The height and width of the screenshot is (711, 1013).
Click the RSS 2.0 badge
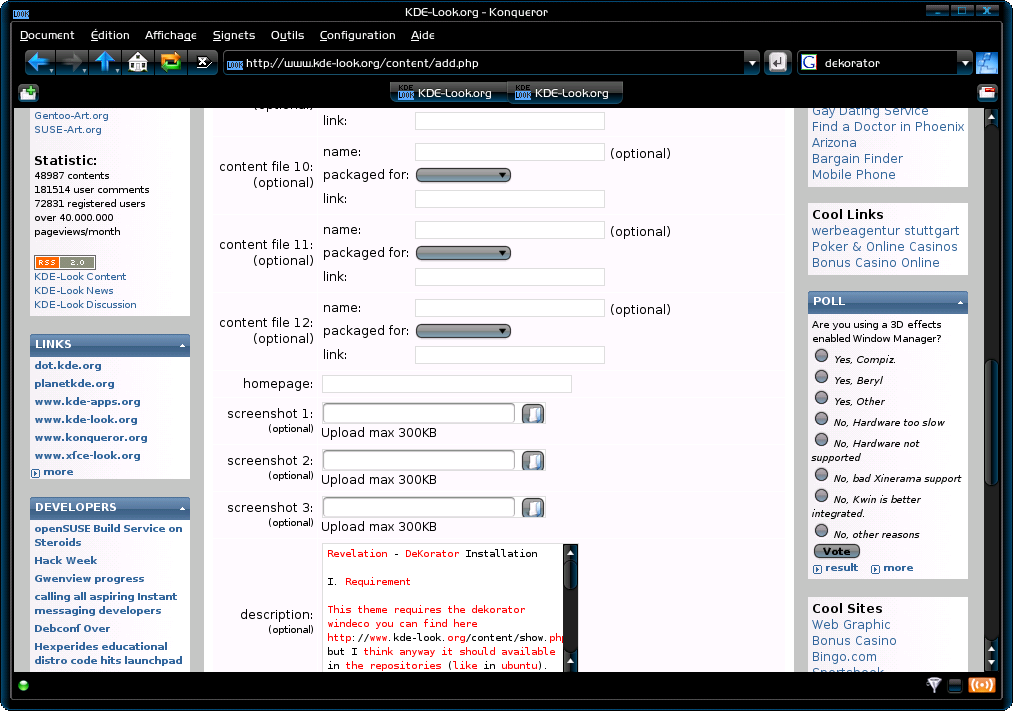click(65, 262)
